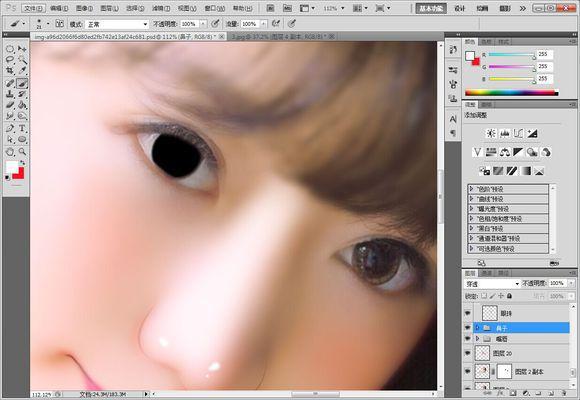Viewport: 580px width, 400px height.
Task: Select the Clone Stamp tool
Action: [x=10, y=94]
